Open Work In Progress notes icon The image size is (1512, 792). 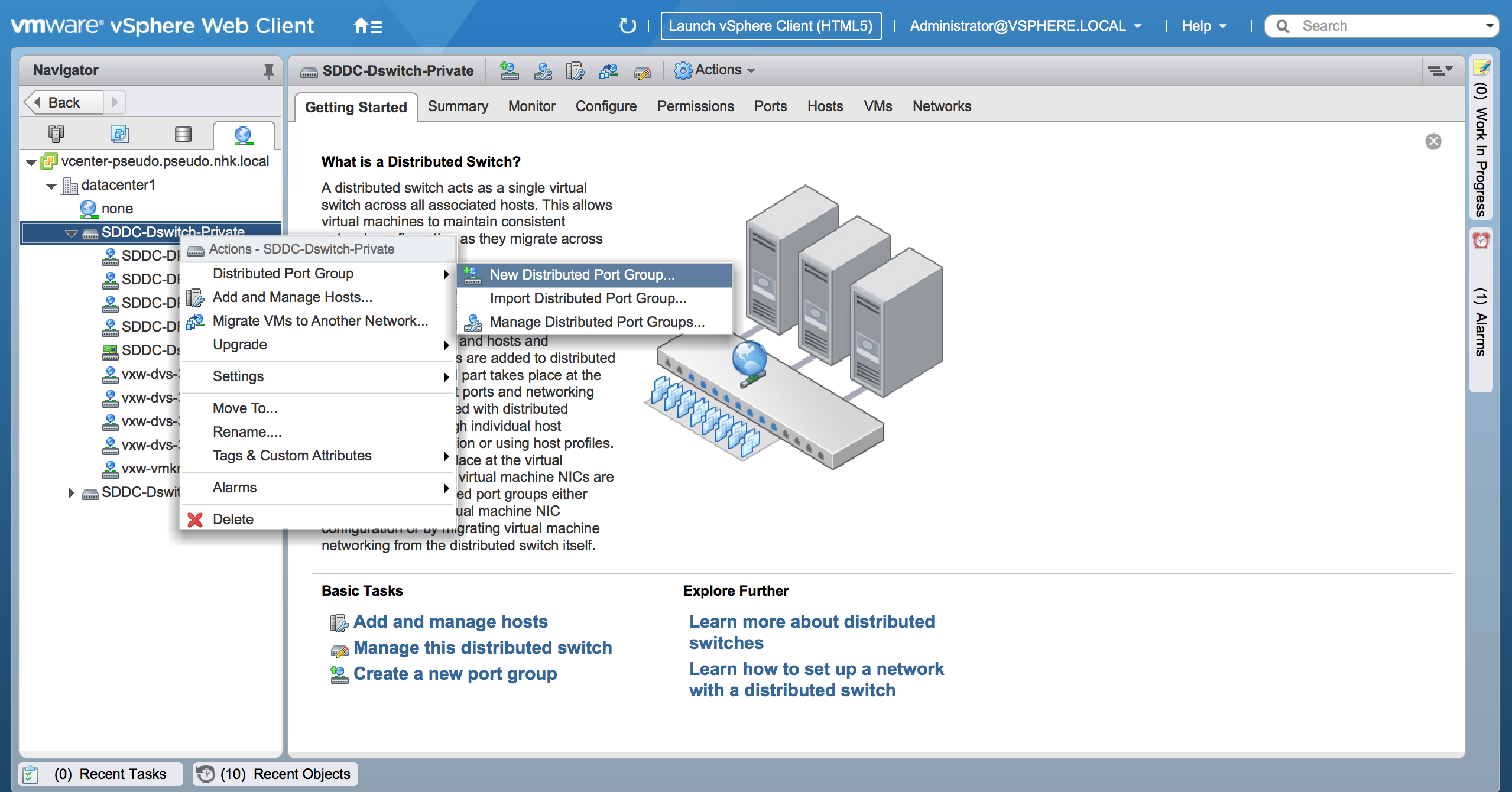[1481, 67]
